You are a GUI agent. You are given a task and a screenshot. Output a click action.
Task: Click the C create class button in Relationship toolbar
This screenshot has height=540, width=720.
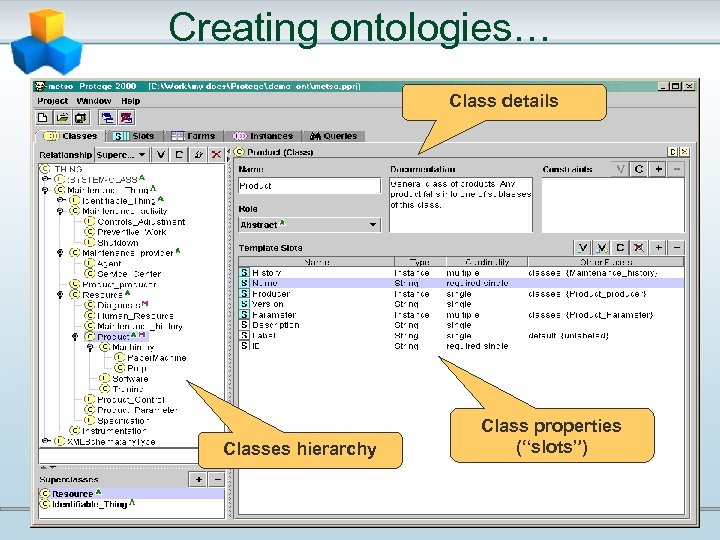[179, 155]
